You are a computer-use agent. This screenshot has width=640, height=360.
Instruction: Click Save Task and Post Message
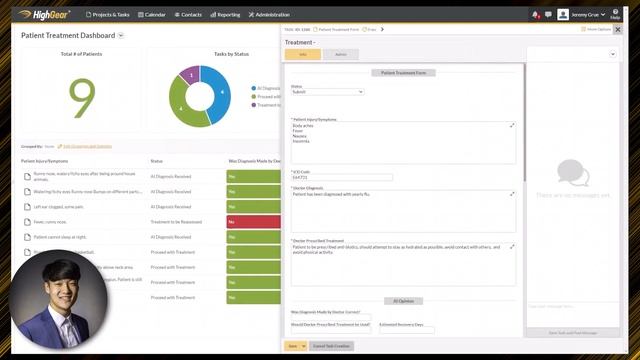(x=573, y=333)
